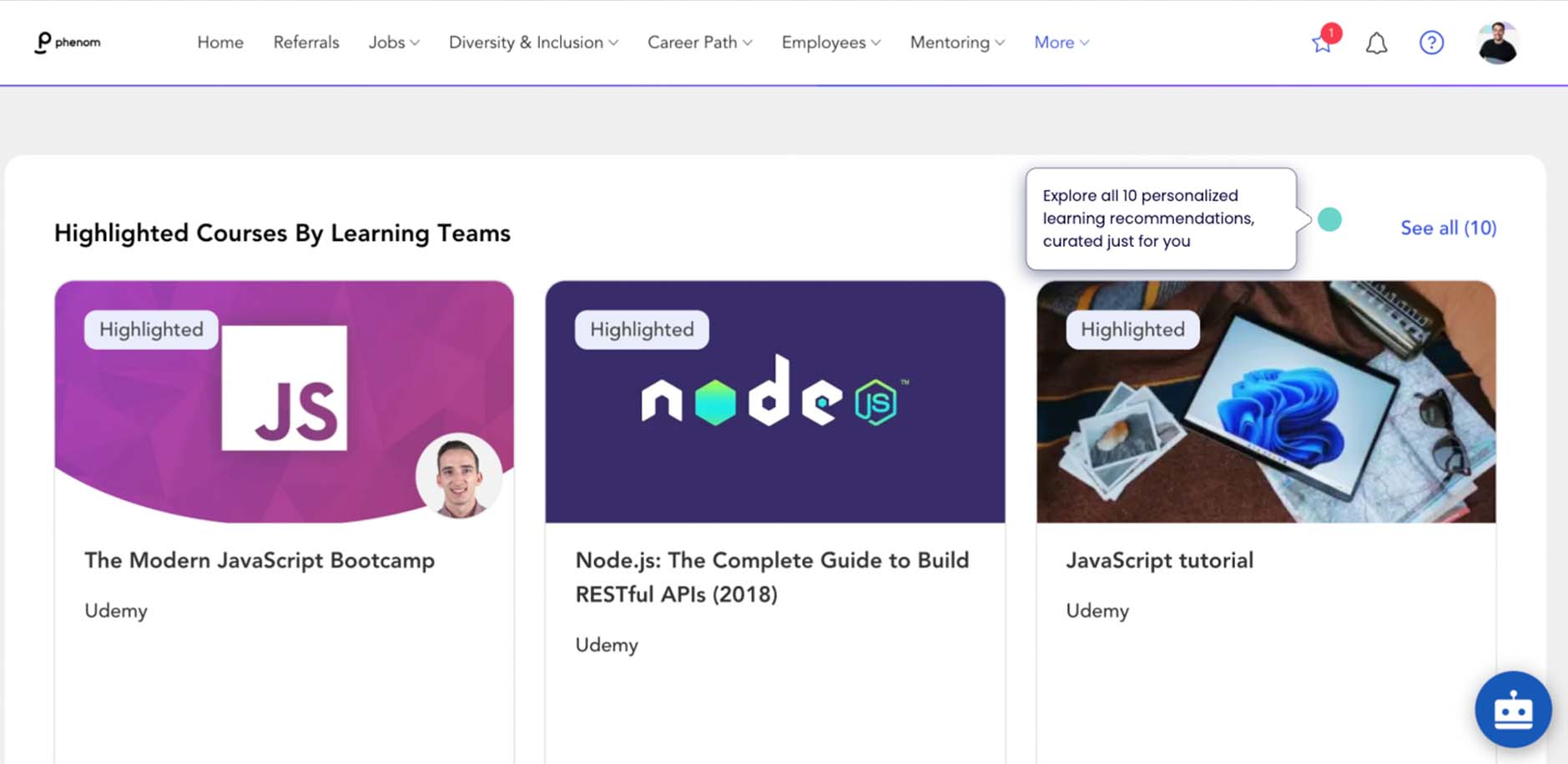The width and height of the screenshot is (1568, 764).
Task: Click the teal tooltip indicator dot
Action: (x=1329, y=219)
